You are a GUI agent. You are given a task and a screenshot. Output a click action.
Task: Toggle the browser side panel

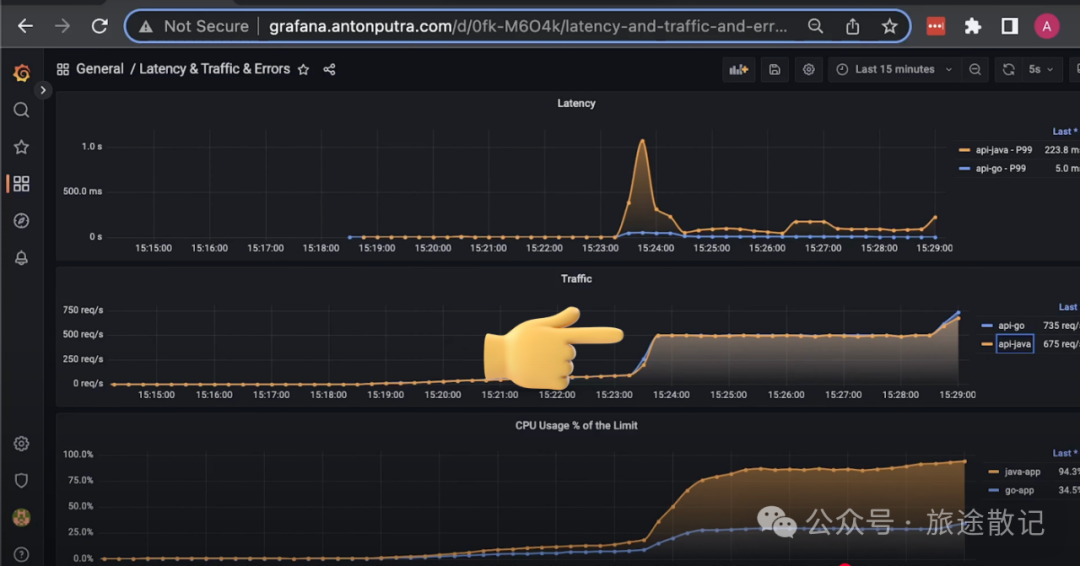(1010, 26)
